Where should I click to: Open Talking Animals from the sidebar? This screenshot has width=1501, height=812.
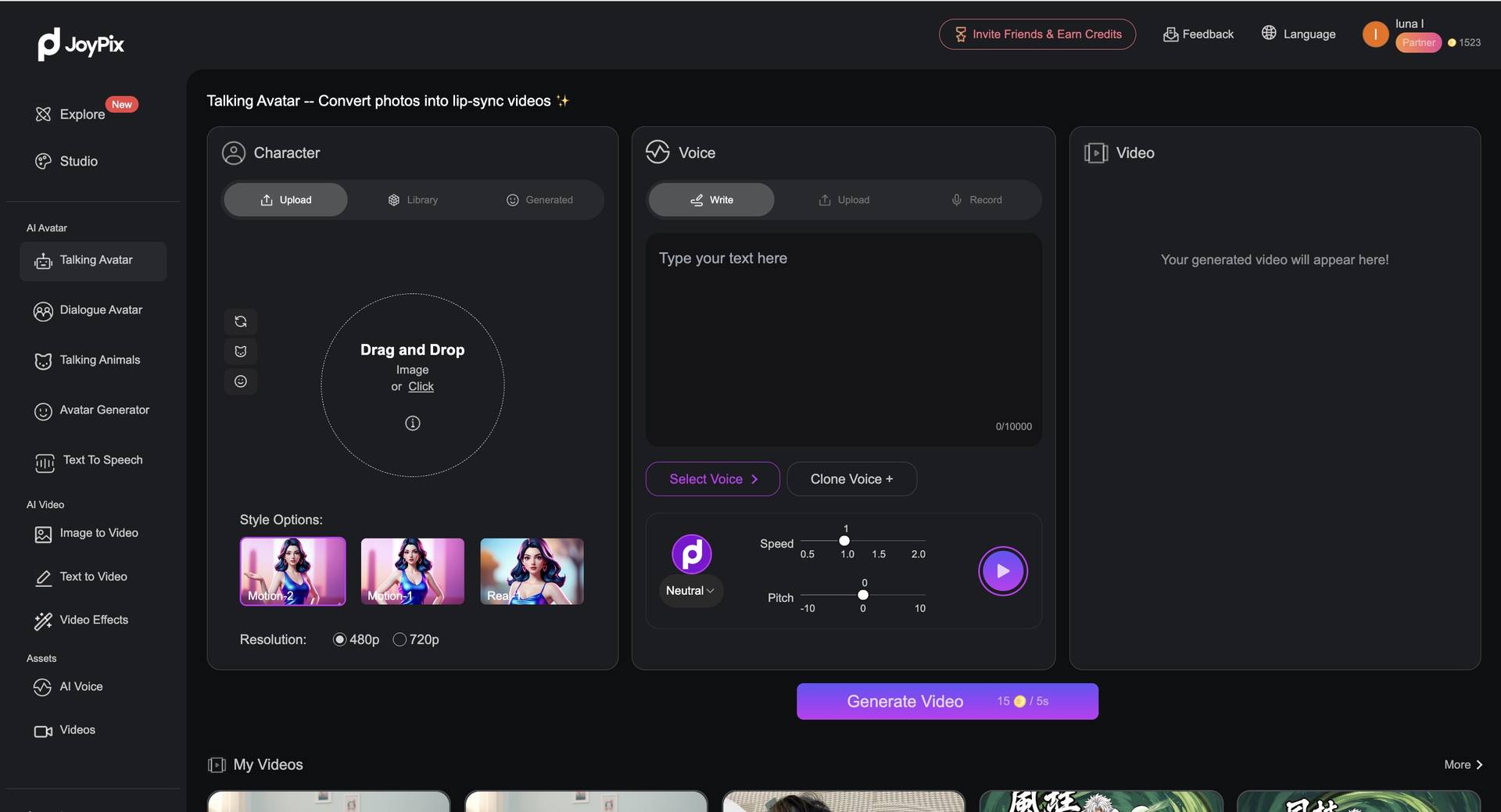pos(99,360)
